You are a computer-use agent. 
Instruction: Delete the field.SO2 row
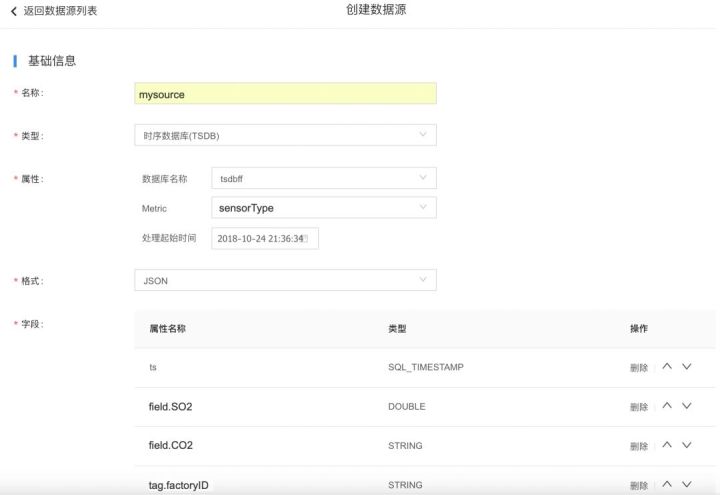(639, 407)
